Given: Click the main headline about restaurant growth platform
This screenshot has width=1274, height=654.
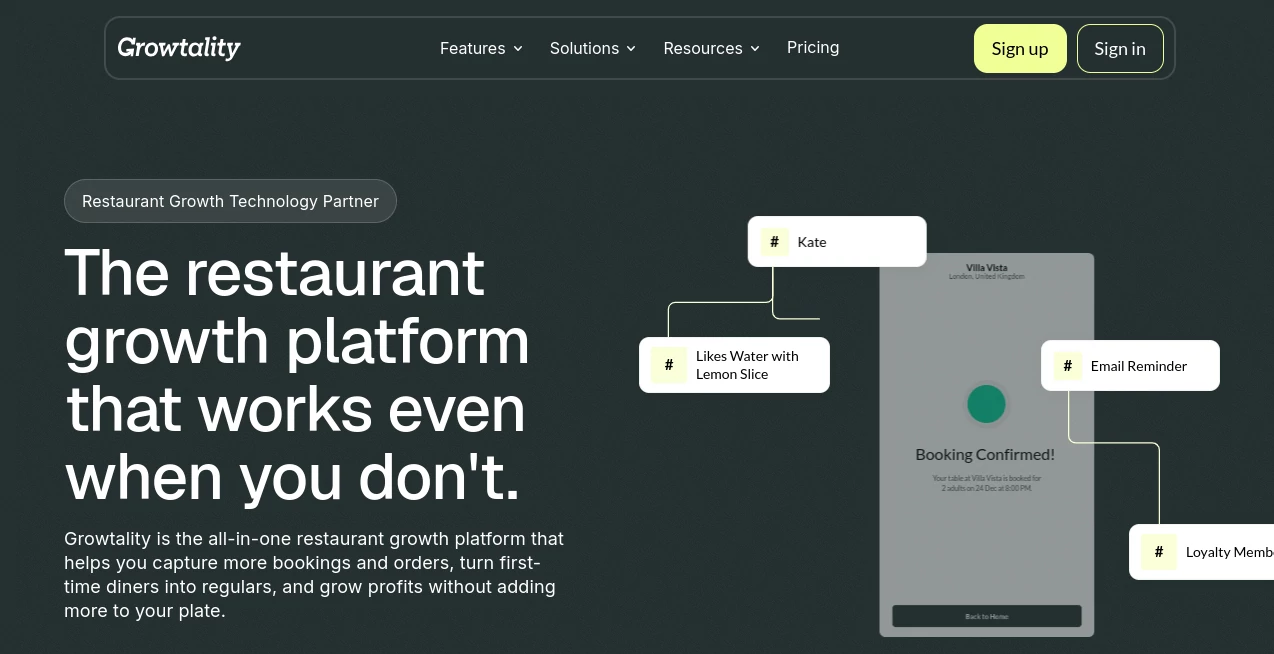Looking at the screenshot, I should coord(297,375).
